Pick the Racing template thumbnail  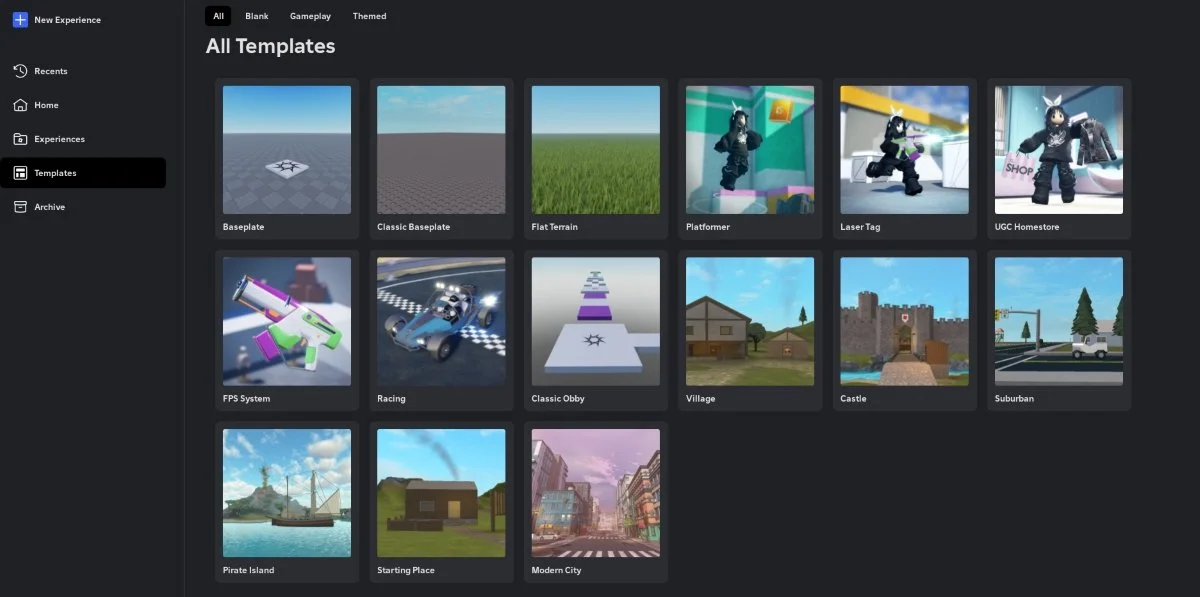tap(441, 322)
